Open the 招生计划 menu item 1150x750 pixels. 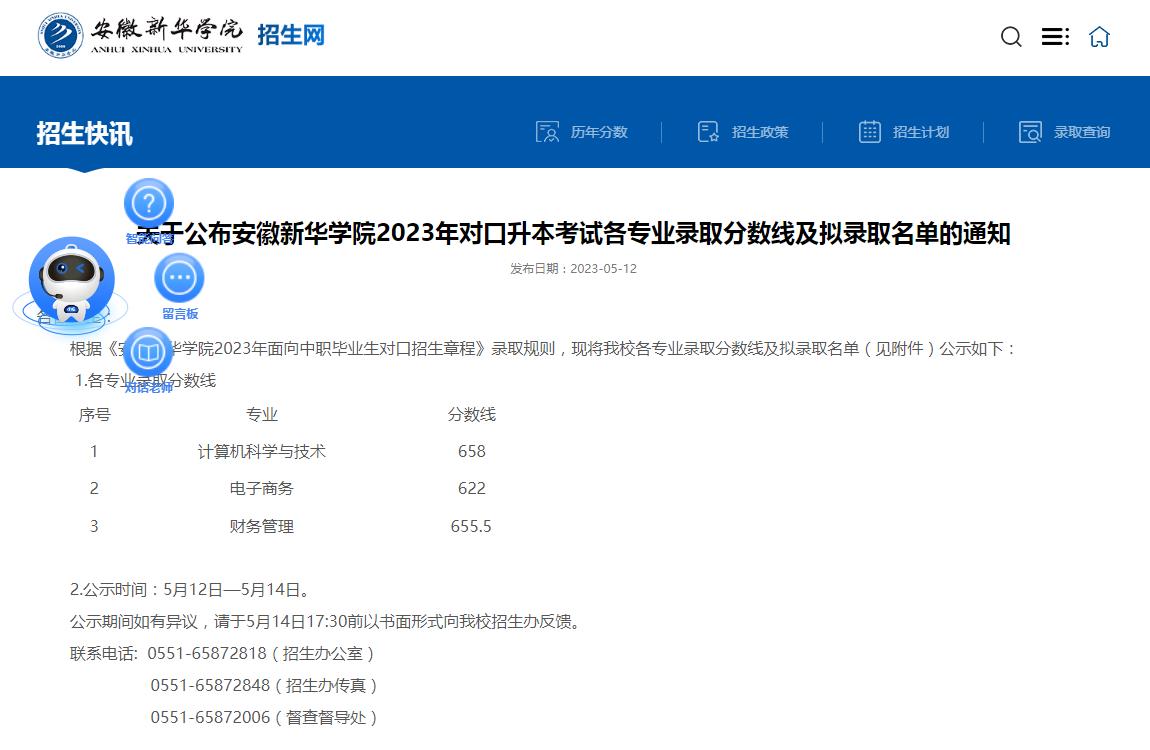(x=921, y=132)
